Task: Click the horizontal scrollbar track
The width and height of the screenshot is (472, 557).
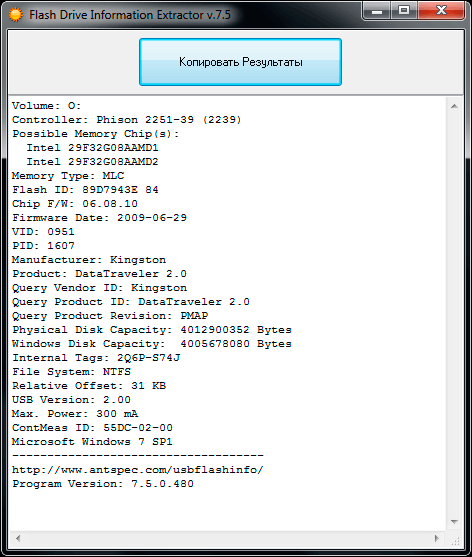Action: pos(227,538)
